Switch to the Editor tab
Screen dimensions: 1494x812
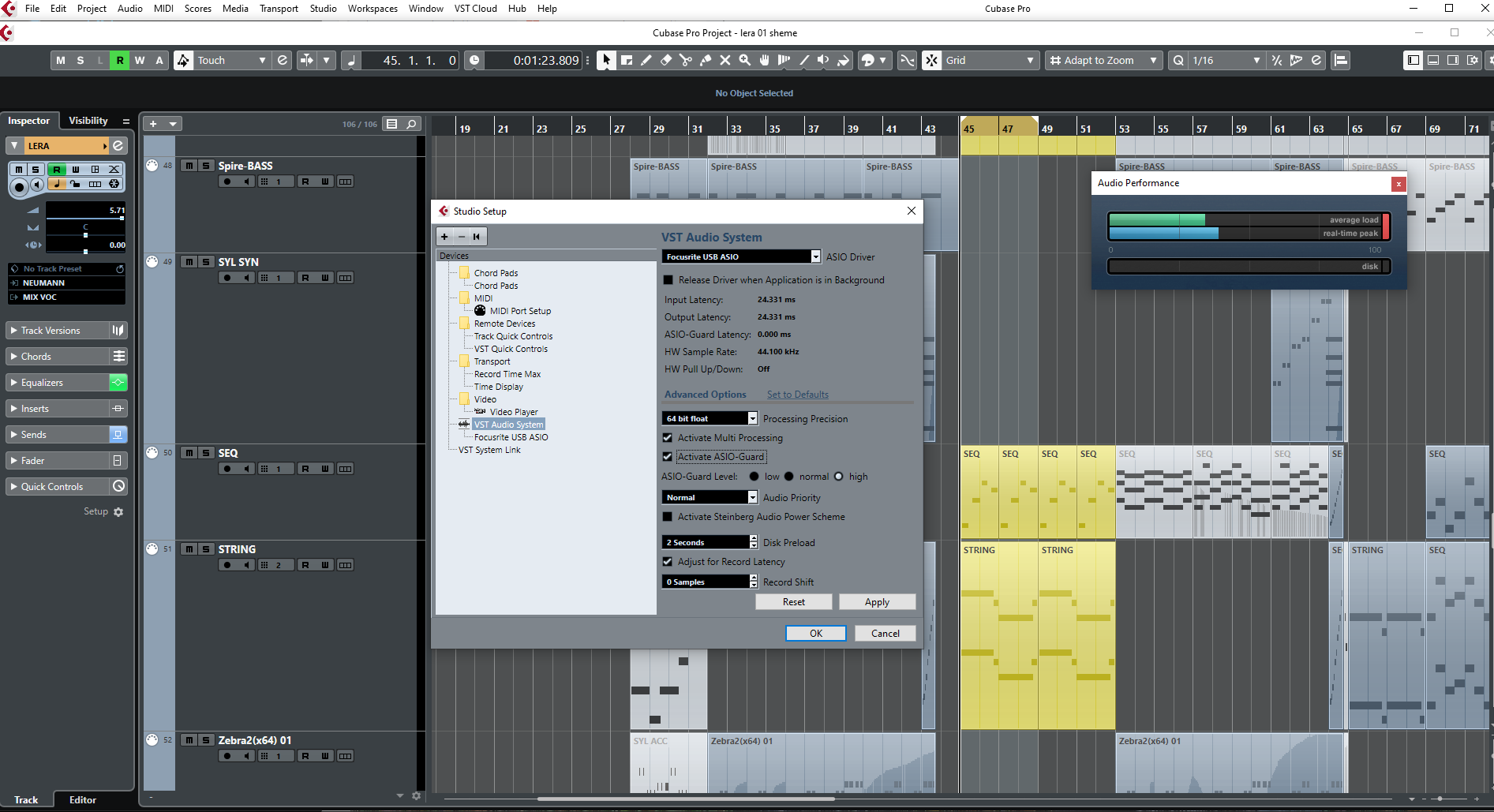[x=83, y=800]
